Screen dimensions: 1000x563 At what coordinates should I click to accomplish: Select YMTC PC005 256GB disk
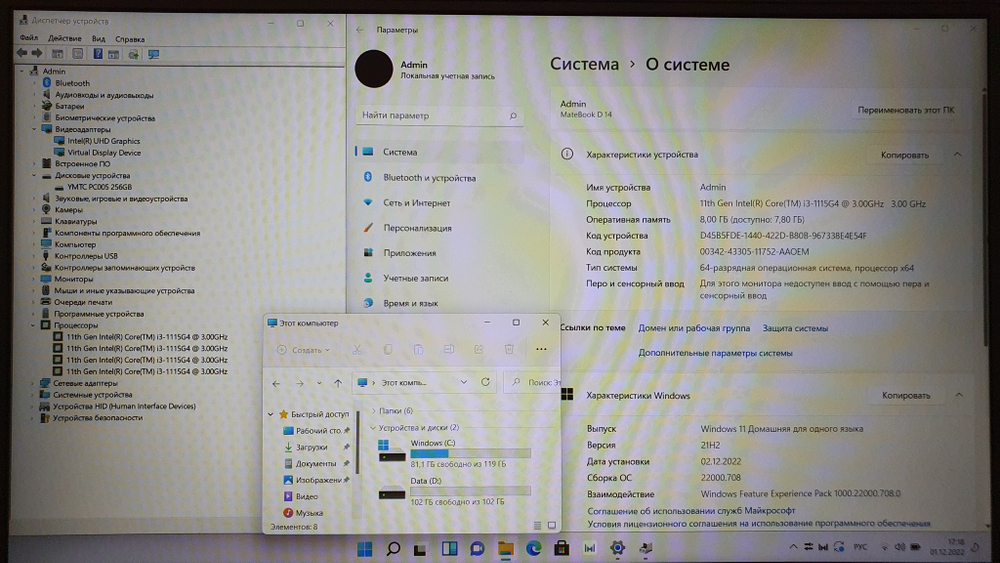click(x=99, y=187)
